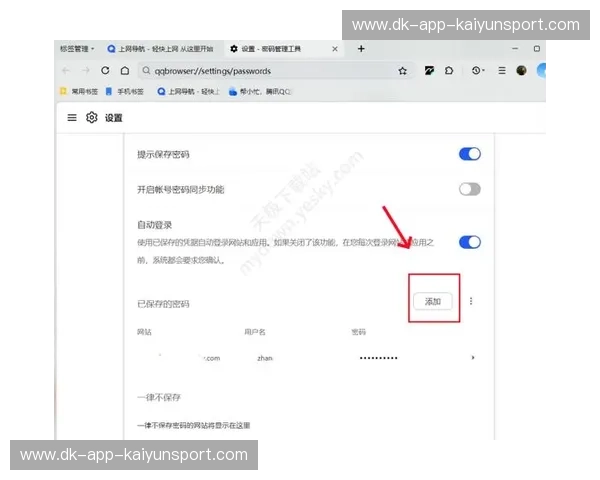Click the settings gear icon
The width and height of the screenshot is (600, 480).
click(91, 117)
